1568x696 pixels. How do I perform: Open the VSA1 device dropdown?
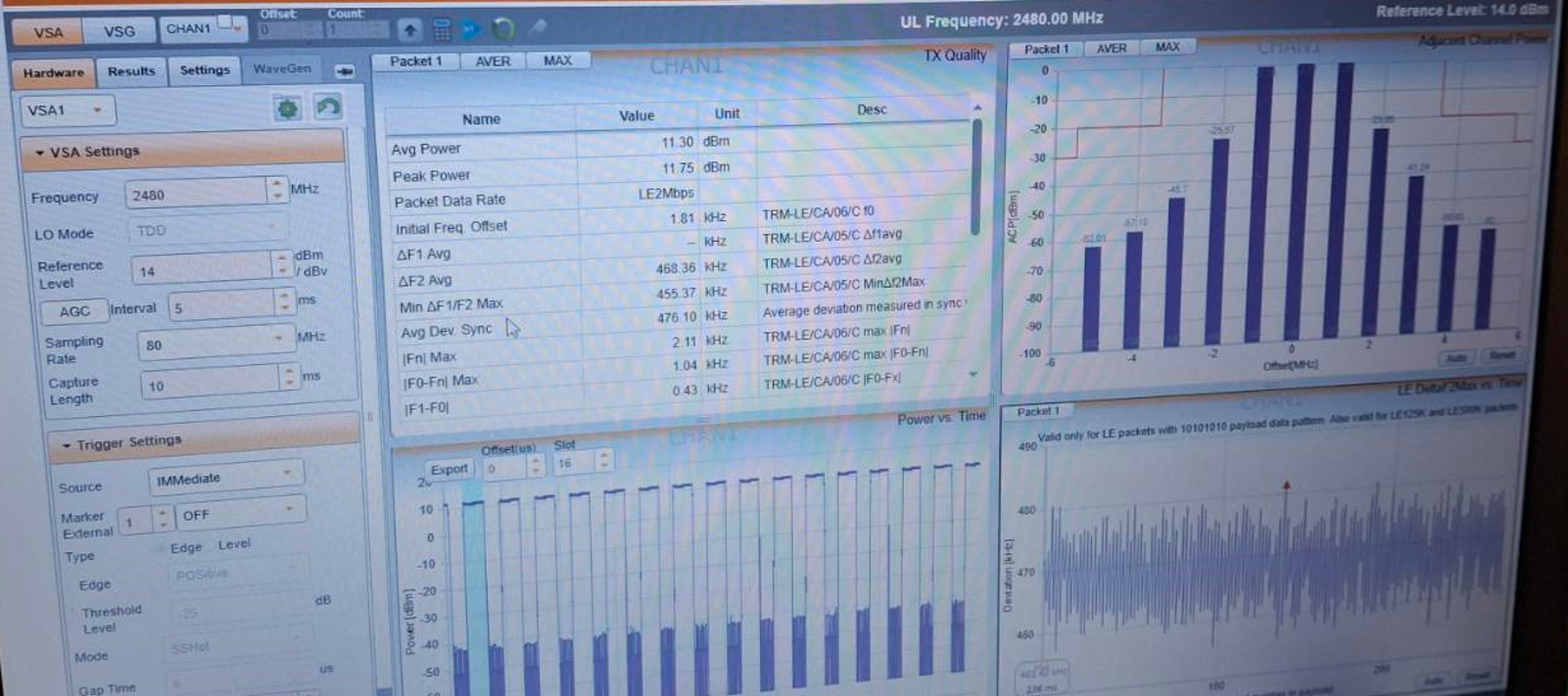tap(67, 111)
